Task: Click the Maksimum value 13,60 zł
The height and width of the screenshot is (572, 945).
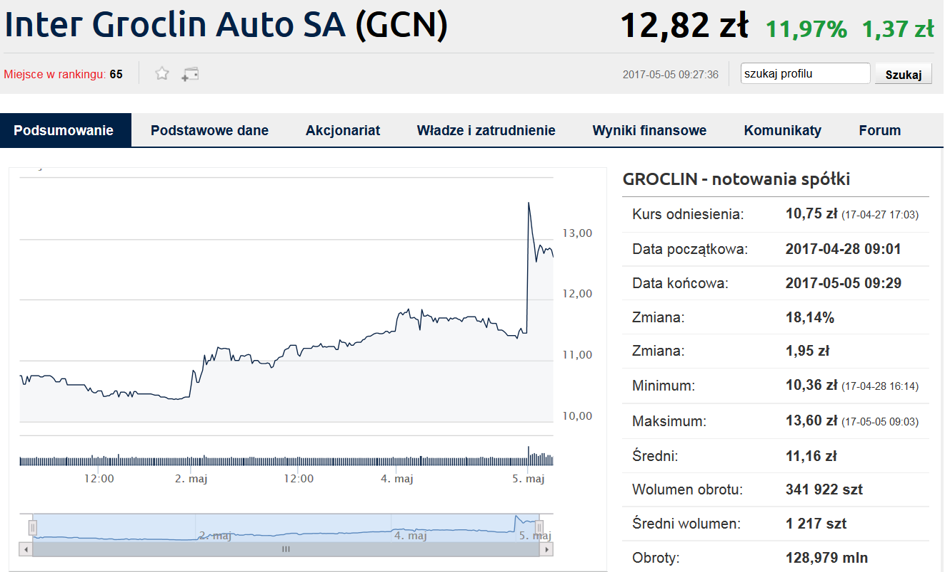Action: tap(811, 421)
